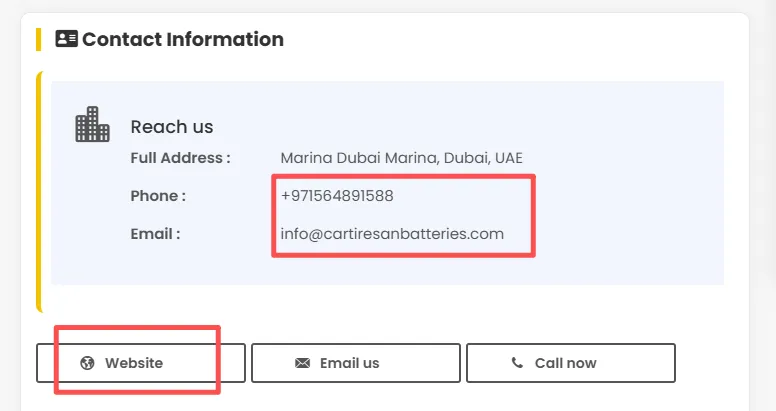This screenshot has width=776, height=411.
Task: Click the Reach us title
Action: pos(172,127)
